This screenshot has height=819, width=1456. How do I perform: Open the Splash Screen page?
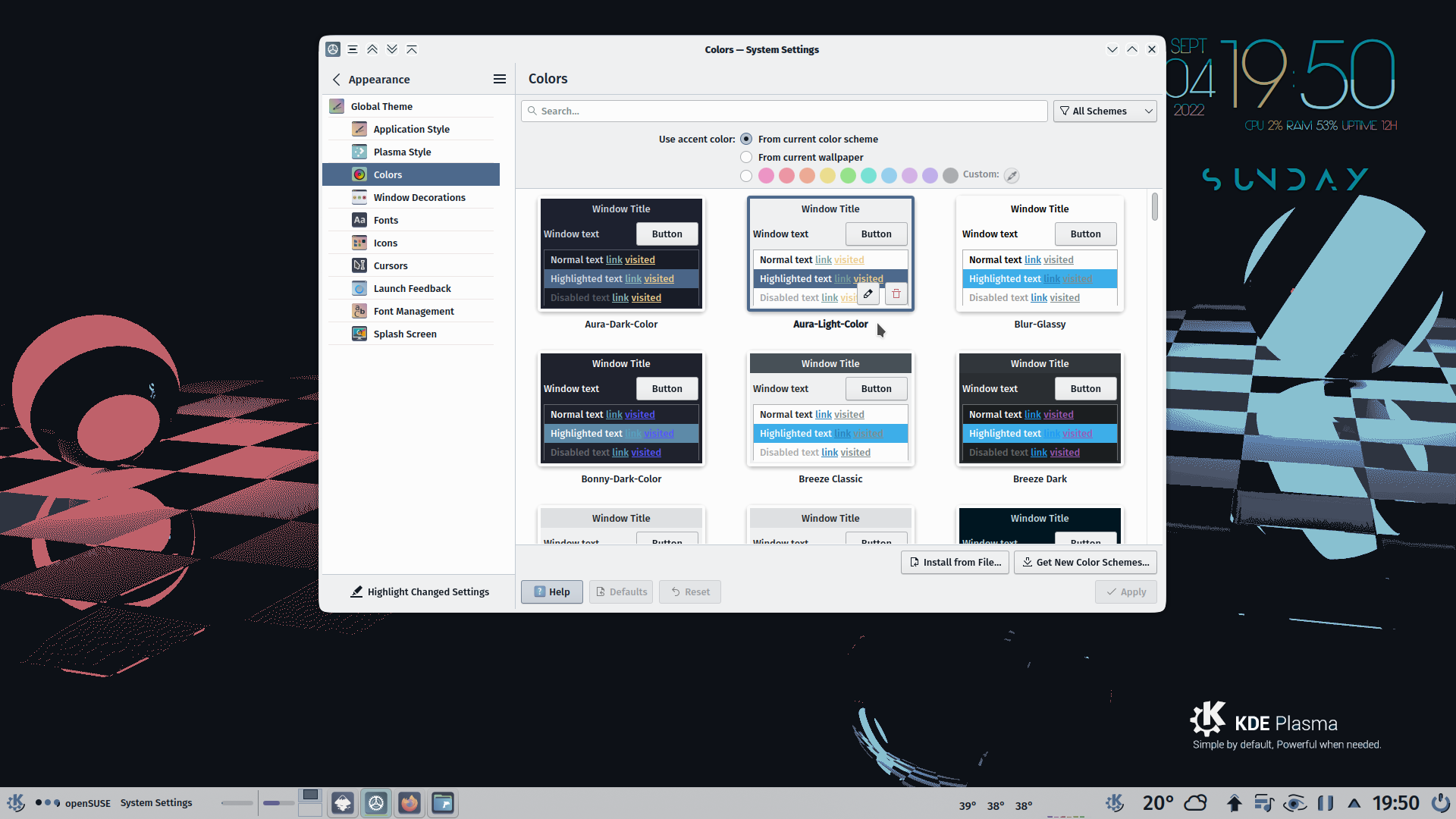(411, 334)
